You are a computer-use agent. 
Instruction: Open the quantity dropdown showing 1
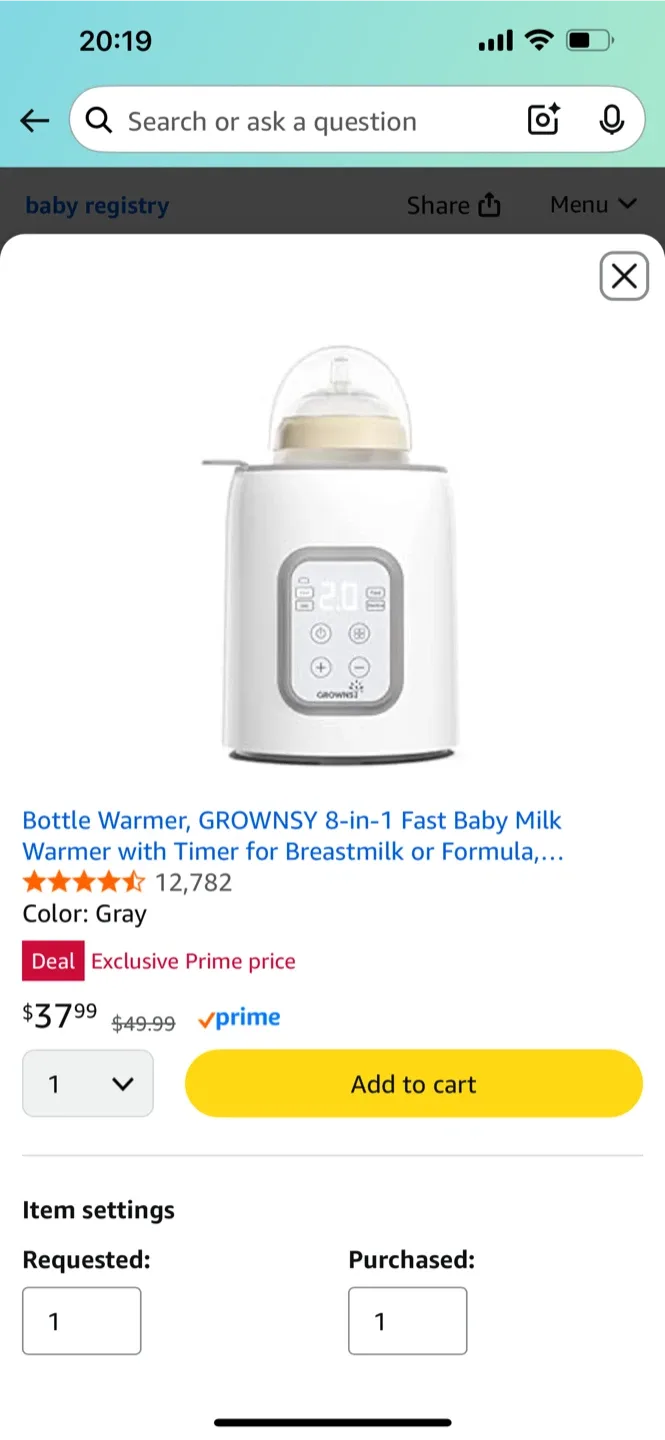(x=88, y=1083)
